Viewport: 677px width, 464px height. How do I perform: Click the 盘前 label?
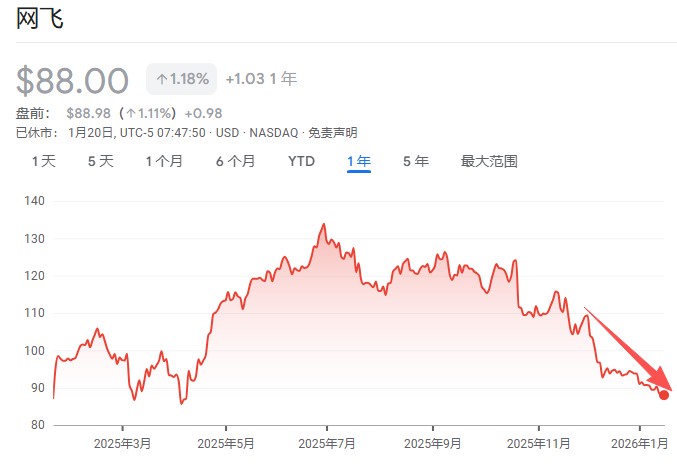click(x=33, y=114)
